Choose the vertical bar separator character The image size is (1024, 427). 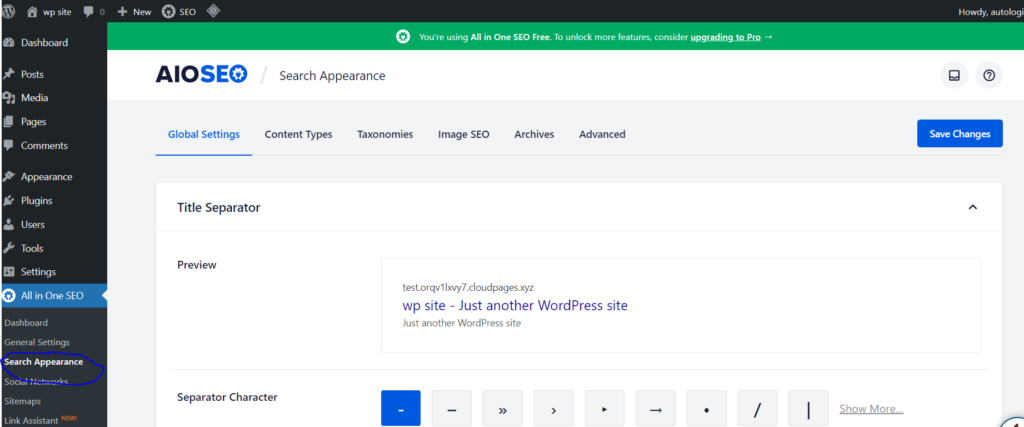(x=808, y=408)
